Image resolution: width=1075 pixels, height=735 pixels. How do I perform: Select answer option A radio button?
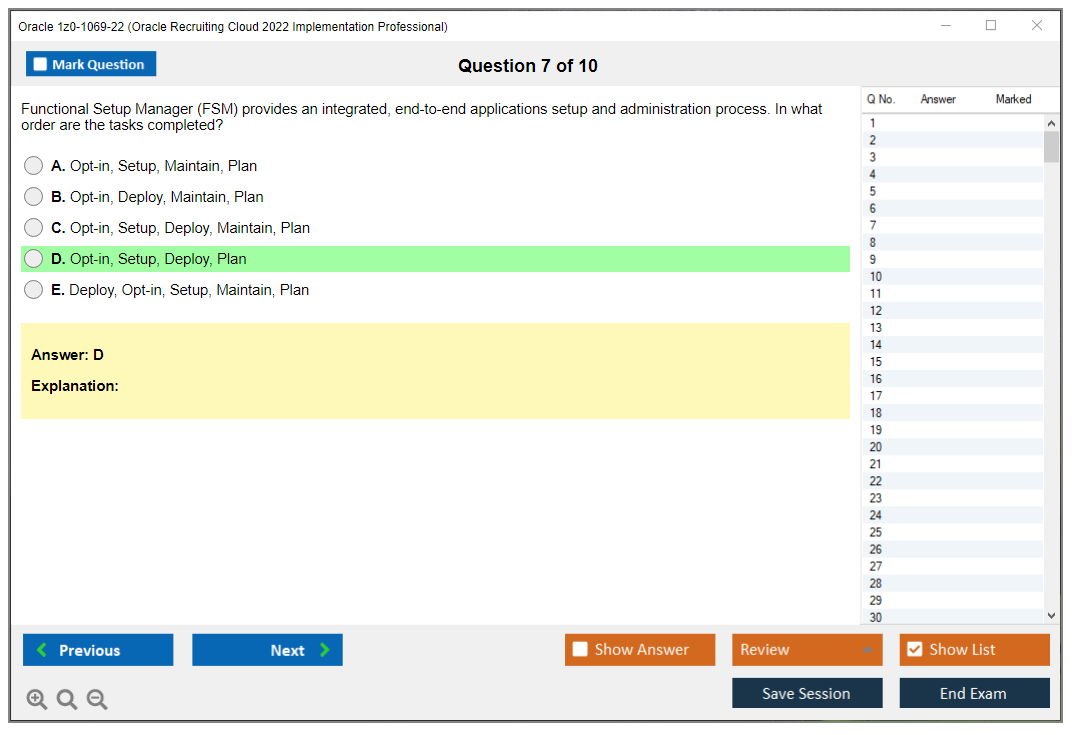pyautogui.click(x=33, y=165)
